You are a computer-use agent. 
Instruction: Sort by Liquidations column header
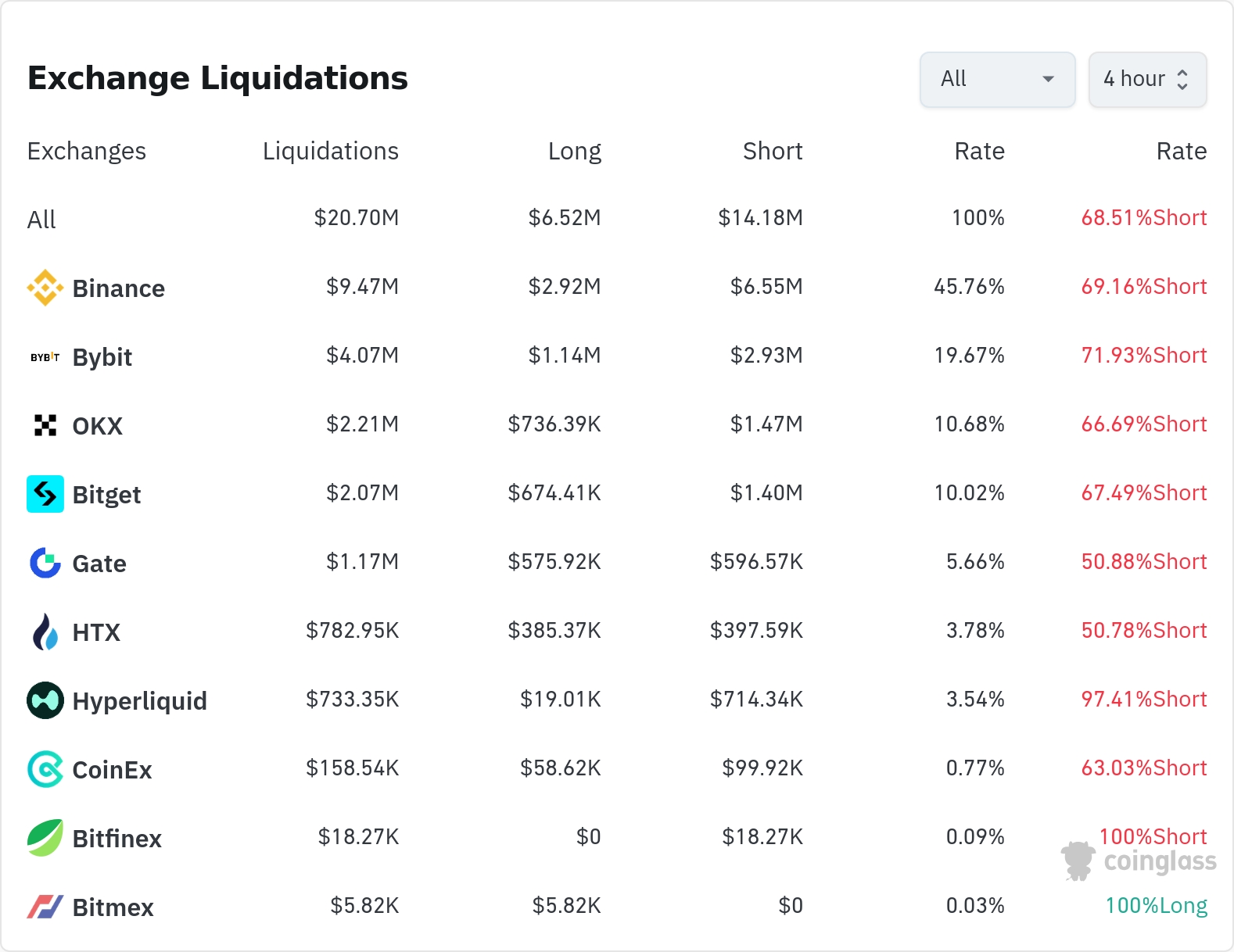point(330,151)
